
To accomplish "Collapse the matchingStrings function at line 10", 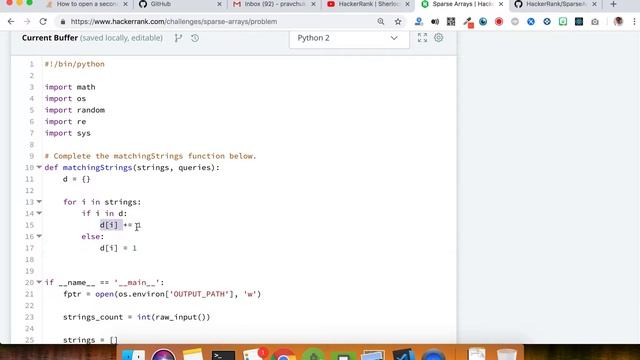I will 39,167.
